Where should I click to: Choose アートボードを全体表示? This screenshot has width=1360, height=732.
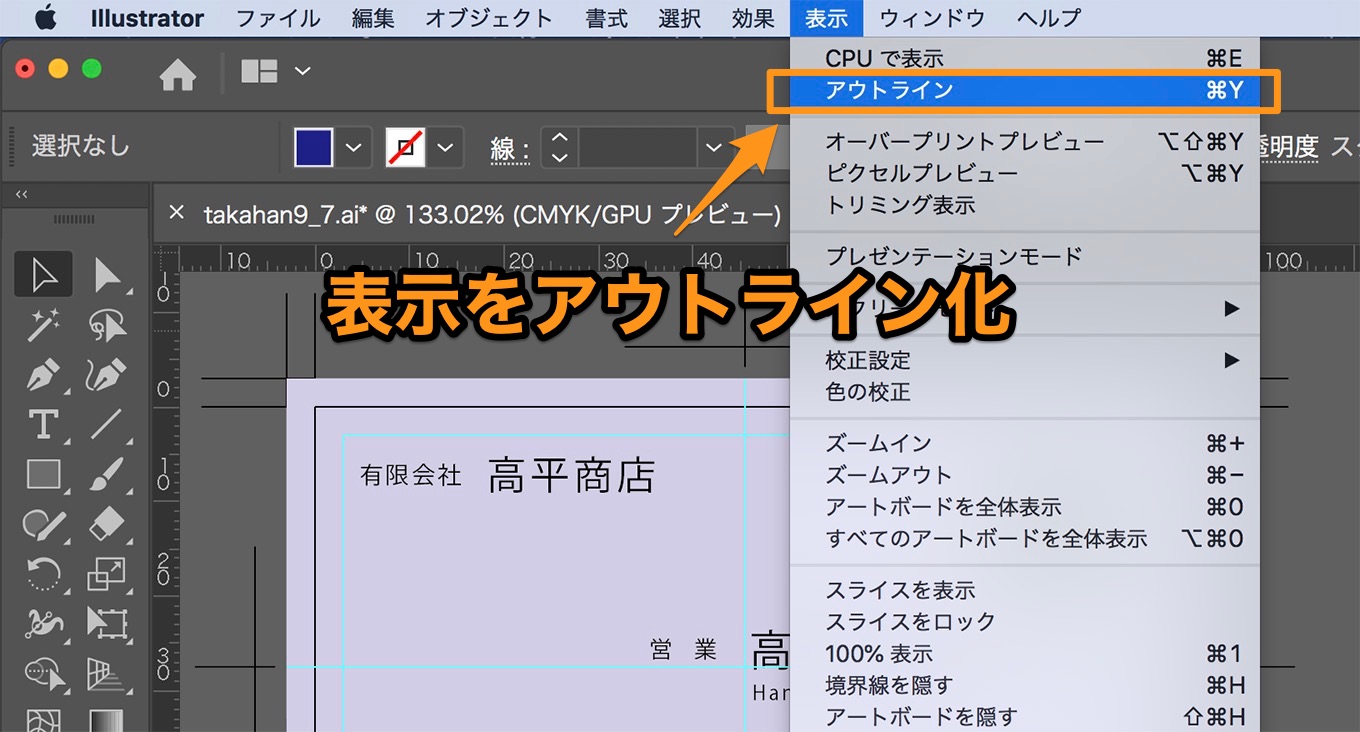(x=1025, y=507)
